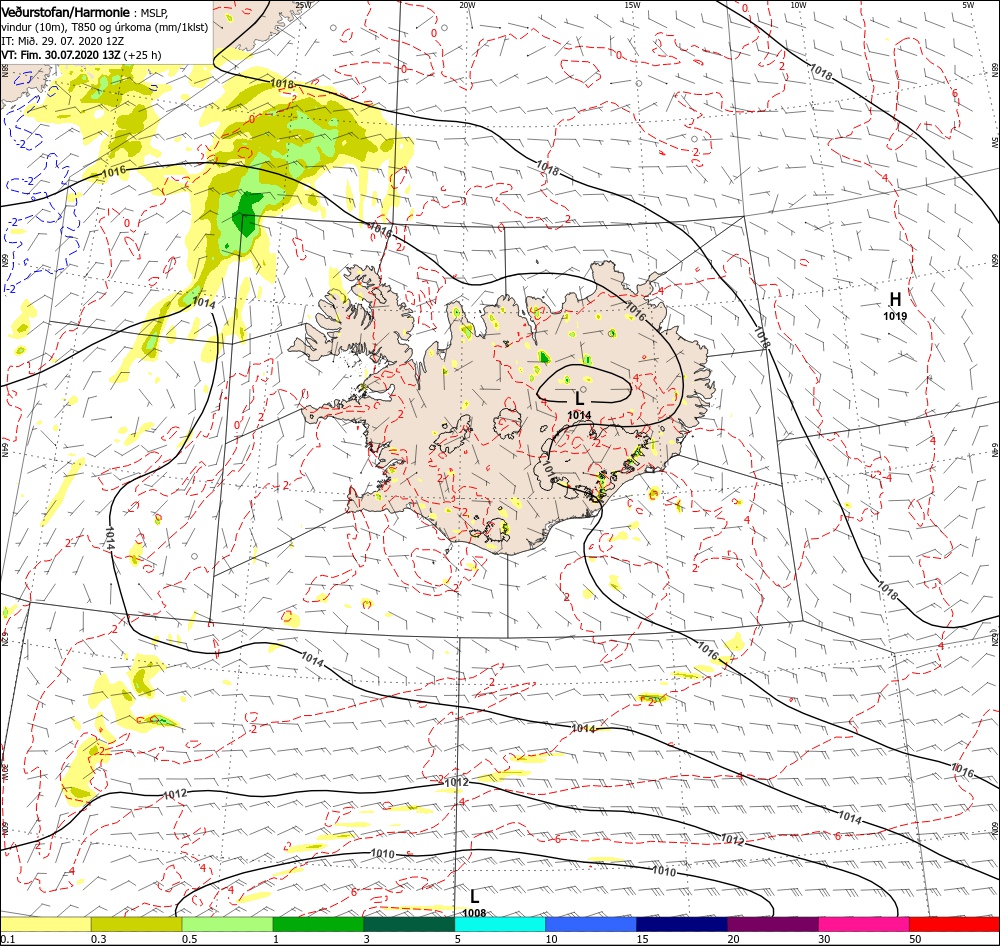
Task: Pick the cyan 5 mm legend swatch
Action: (500, 924)
